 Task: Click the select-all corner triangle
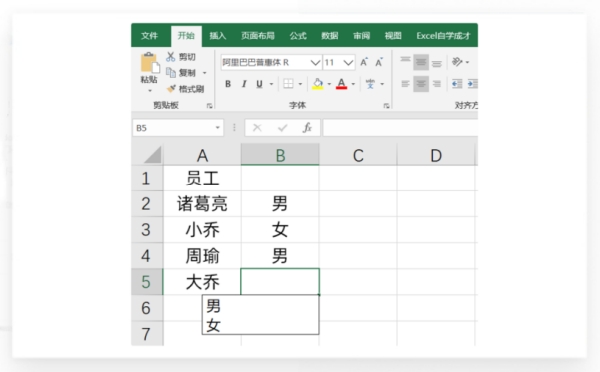152,155
